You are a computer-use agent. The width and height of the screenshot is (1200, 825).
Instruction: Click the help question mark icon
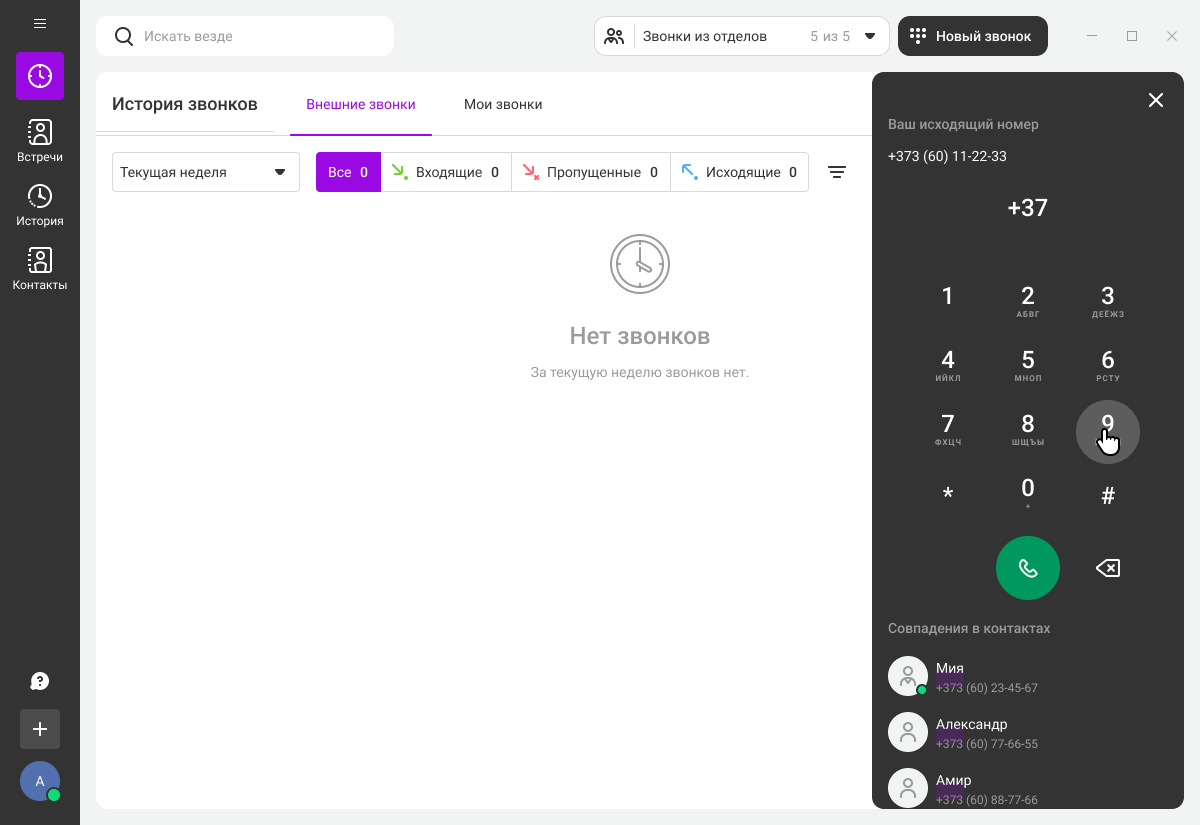tap(40, 681)
